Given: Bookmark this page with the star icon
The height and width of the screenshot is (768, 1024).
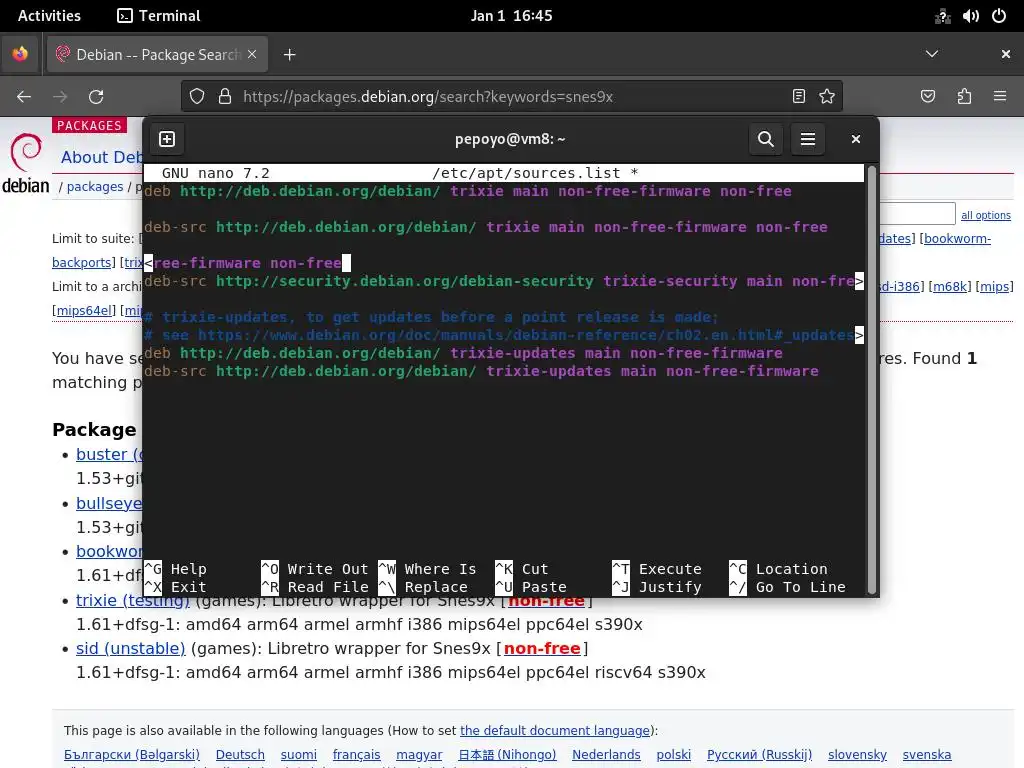Looking at the screenshot, I should pyautogui.click(x=827, y=97).
